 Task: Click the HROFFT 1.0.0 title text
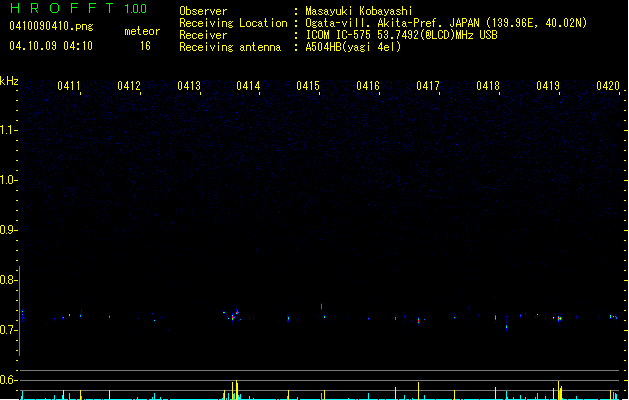click(x=78, y=8)
